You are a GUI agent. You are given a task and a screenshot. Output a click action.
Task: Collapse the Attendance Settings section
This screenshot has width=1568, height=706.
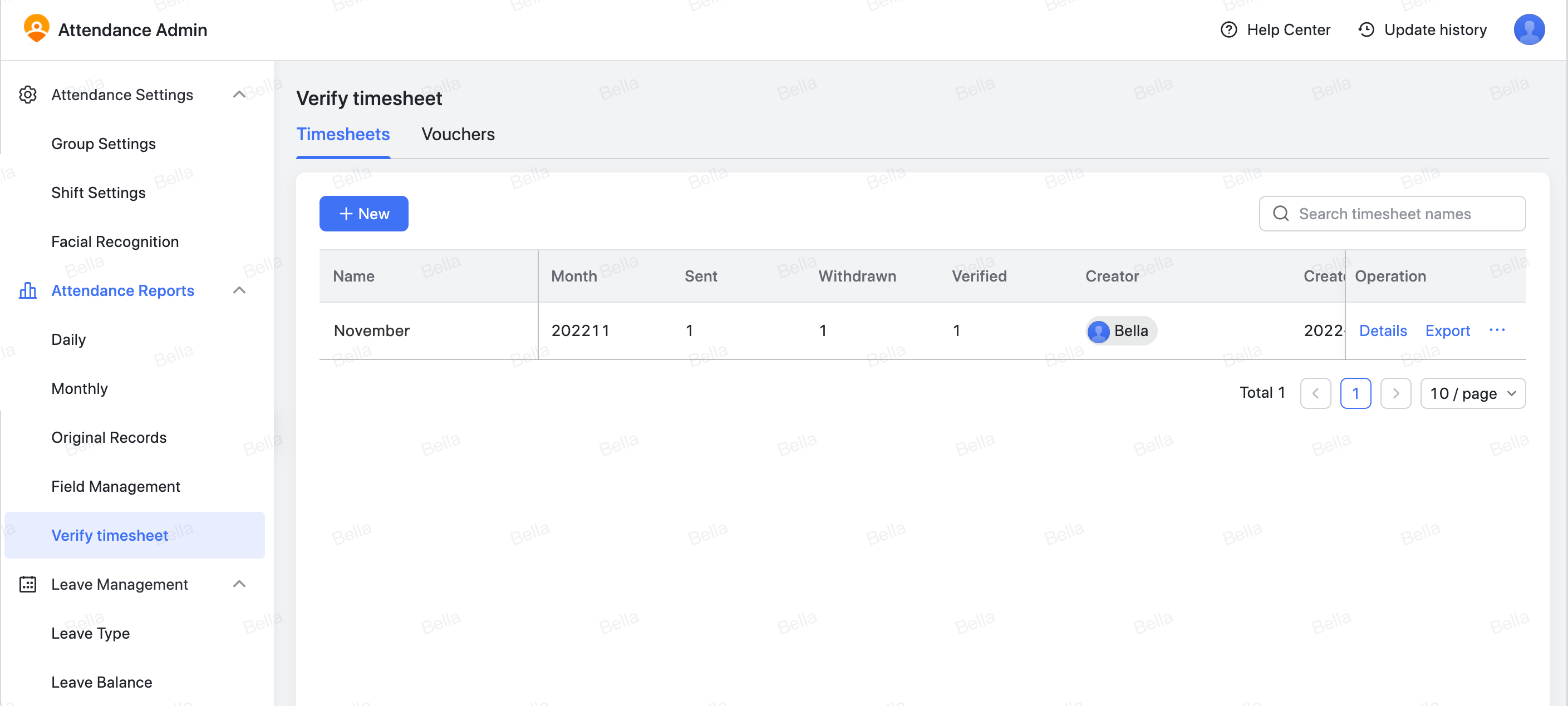(x=239, y=95)
